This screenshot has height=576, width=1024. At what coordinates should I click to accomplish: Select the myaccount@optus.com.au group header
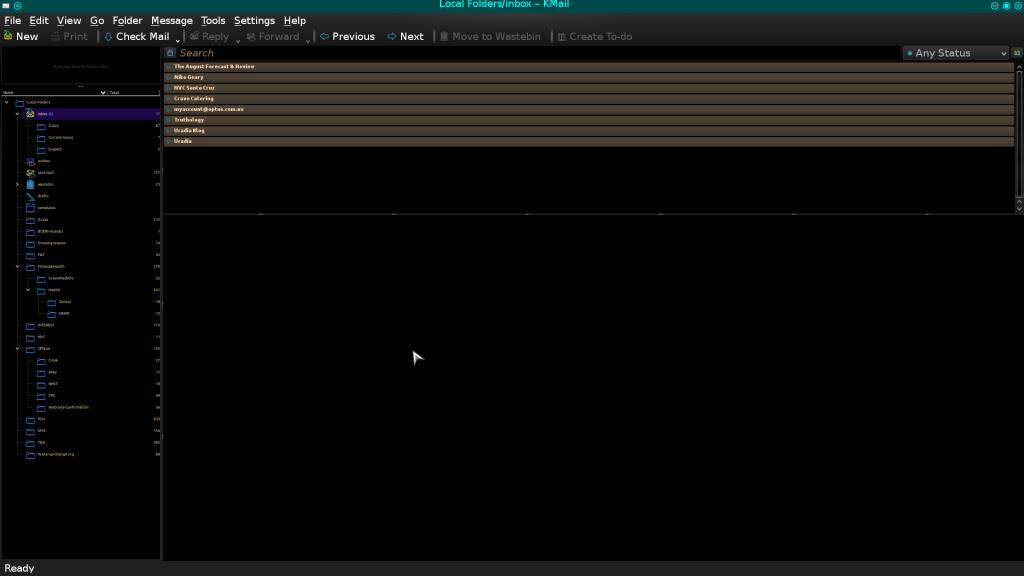click(x=588, y=109)
